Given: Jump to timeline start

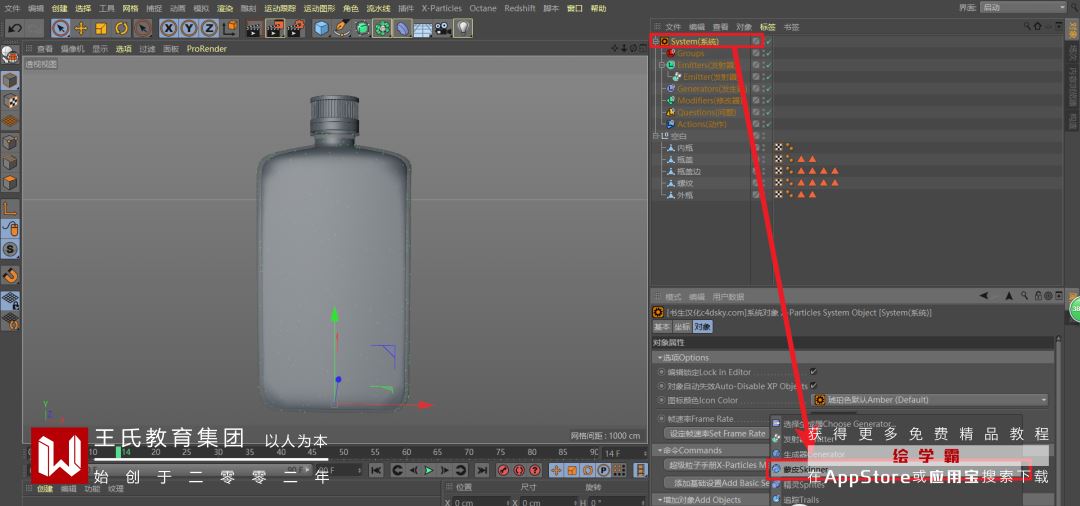Looking at the screenshot, I should [x=376, y=470].
